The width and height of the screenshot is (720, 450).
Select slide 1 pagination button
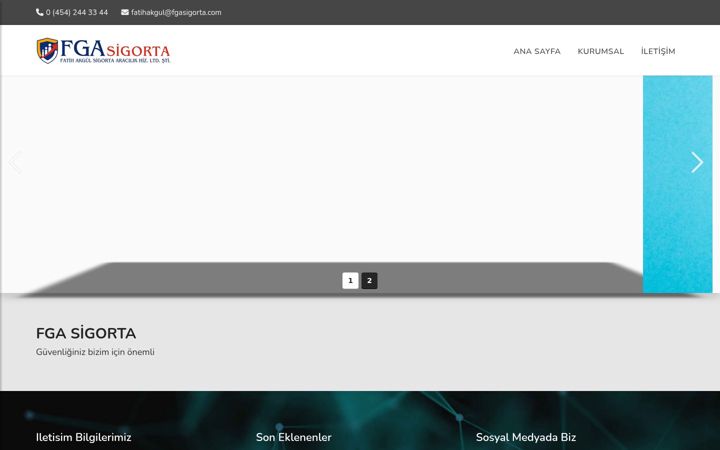click(x=350, y=281)
